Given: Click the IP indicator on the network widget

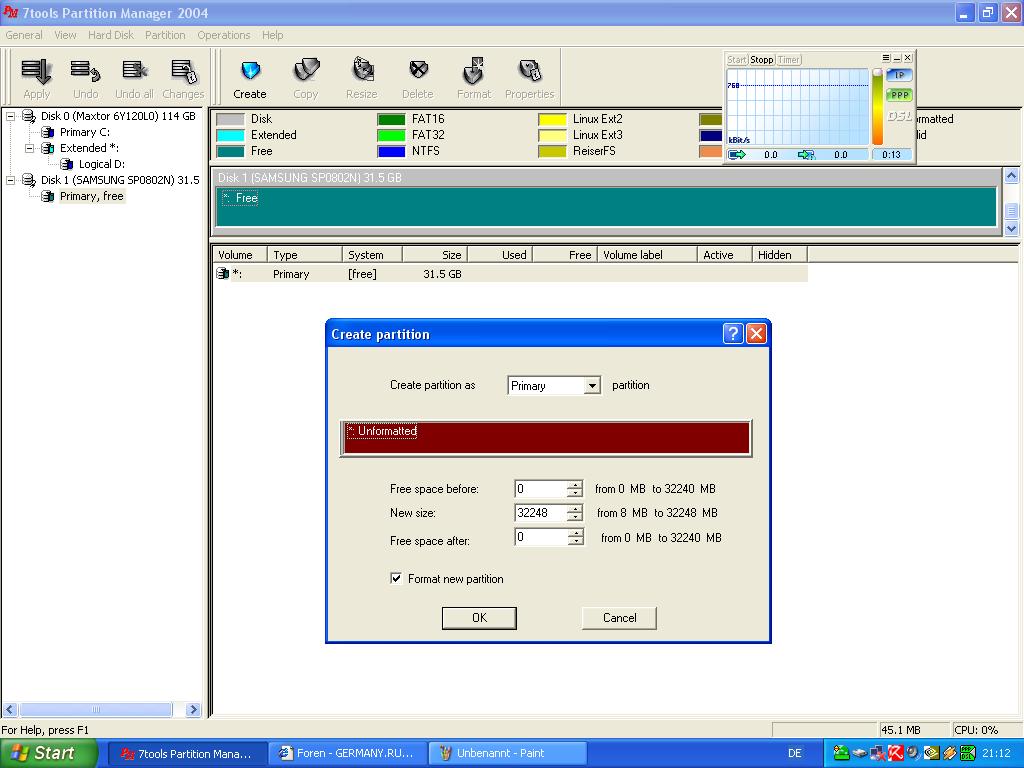Looking at the screenshot, I should (899, 75).
